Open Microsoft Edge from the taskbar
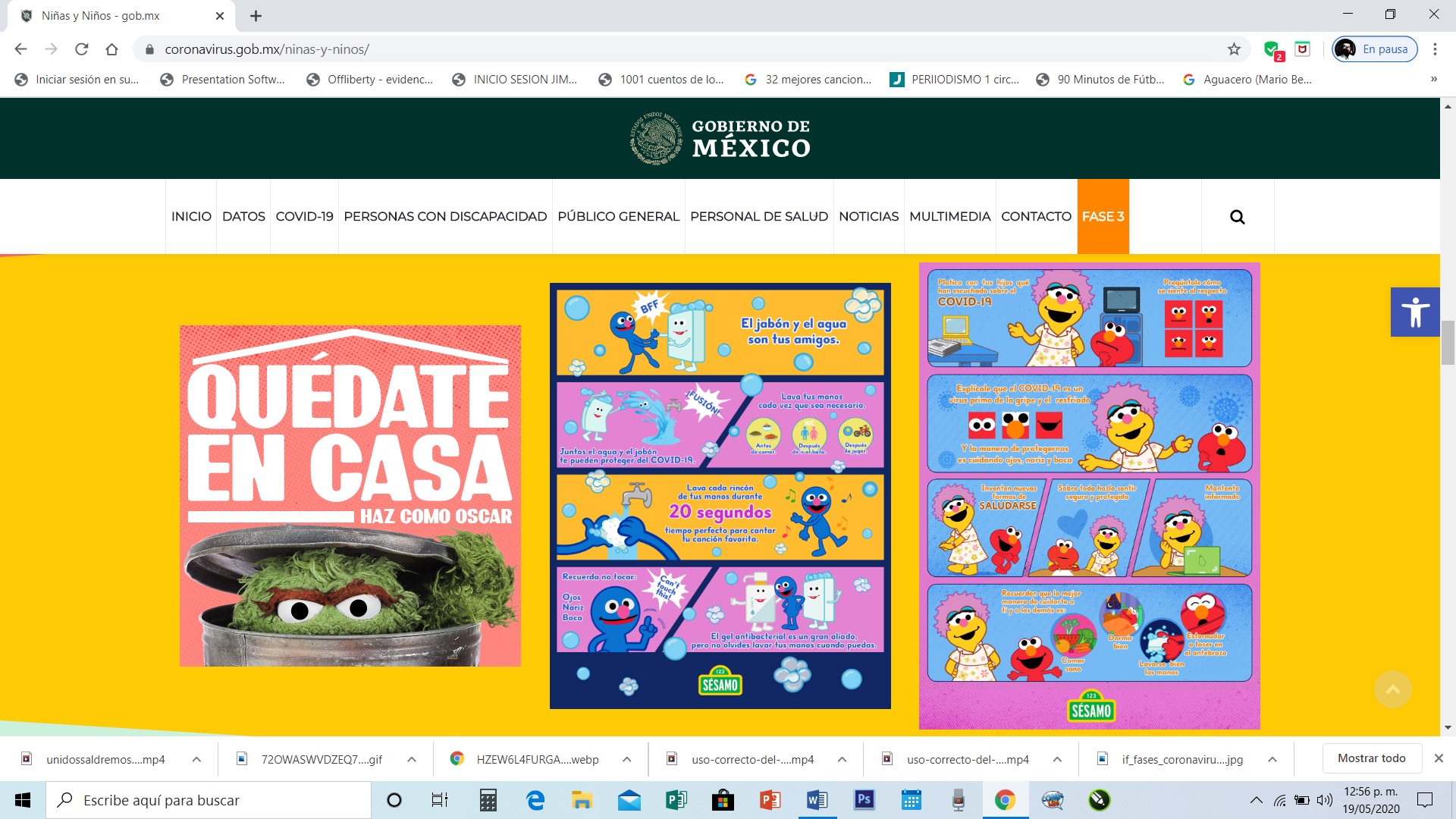The width and height of the screenshot is (1456, 819). 535,800
